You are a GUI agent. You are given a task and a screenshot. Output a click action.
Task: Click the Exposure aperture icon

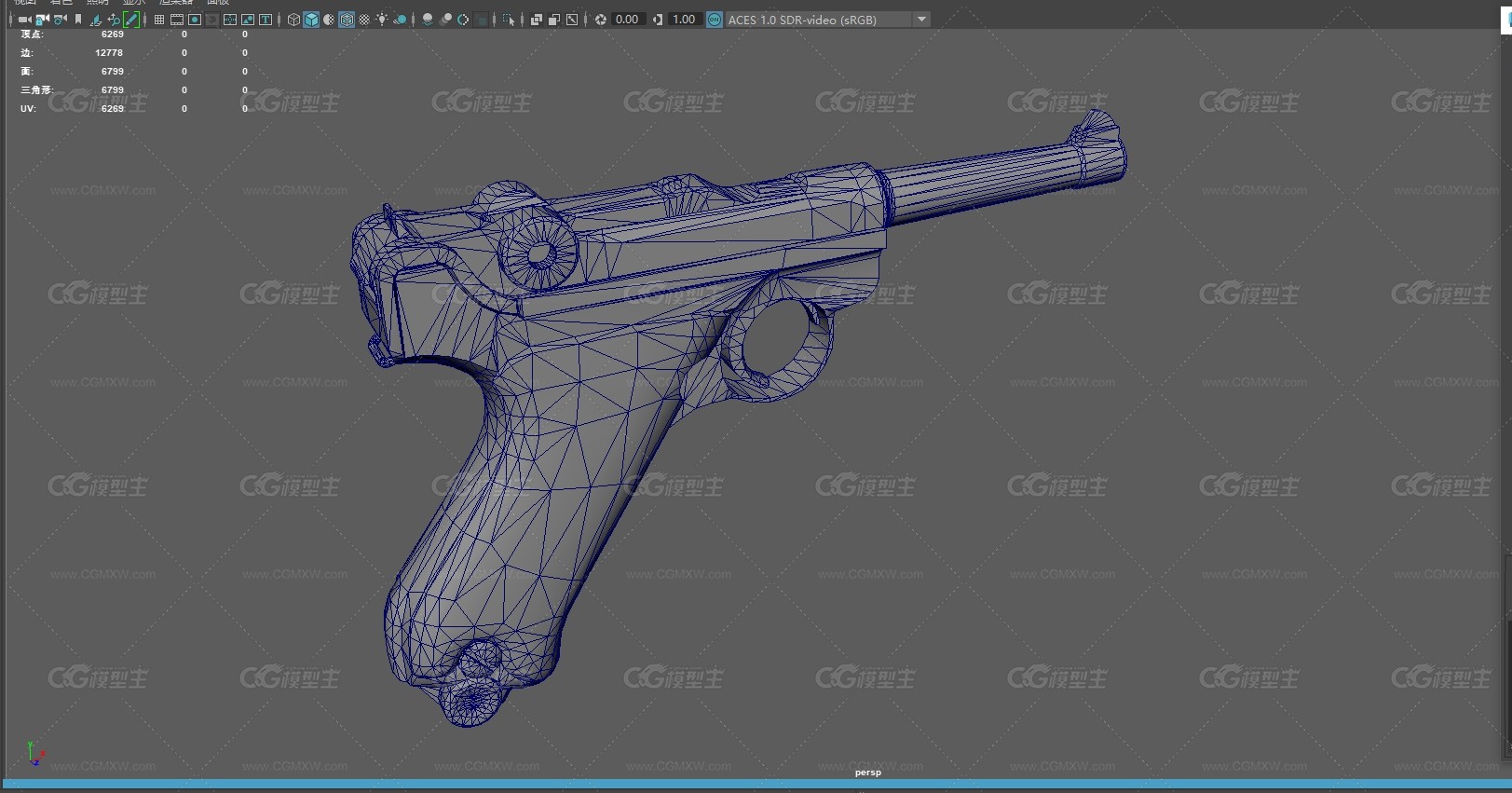coord(601,20)
